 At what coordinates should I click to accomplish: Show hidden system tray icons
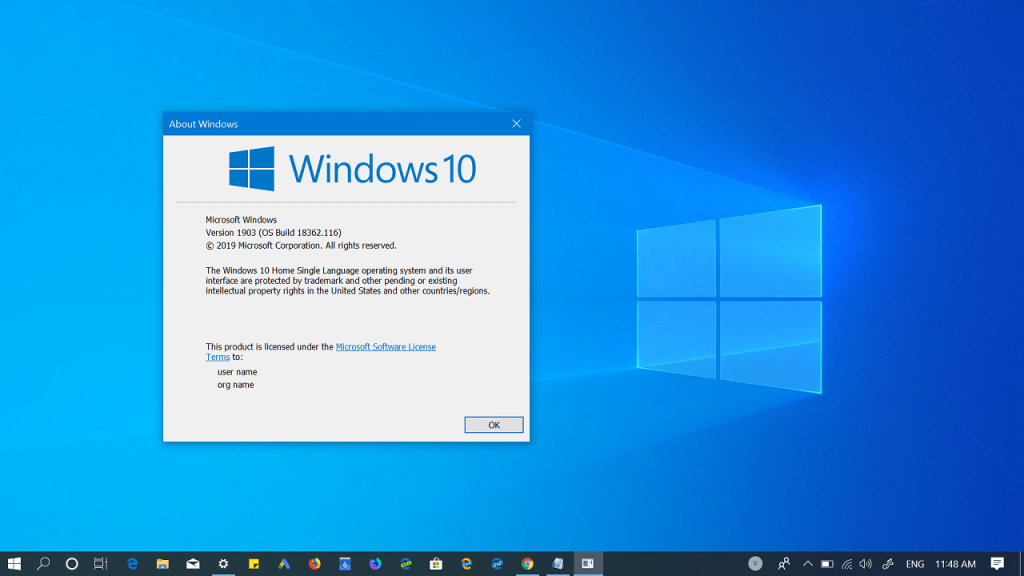point(808,564)
